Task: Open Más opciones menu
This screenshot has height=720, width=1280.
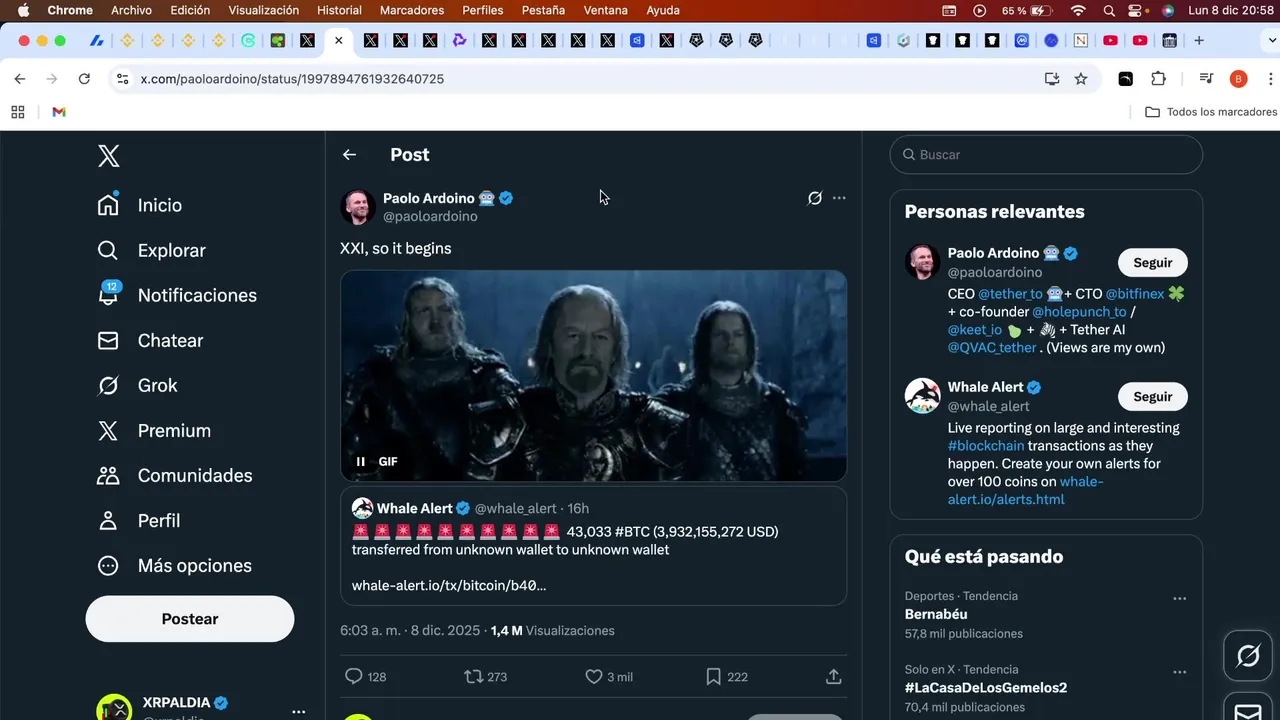Action: click(175, 565)
